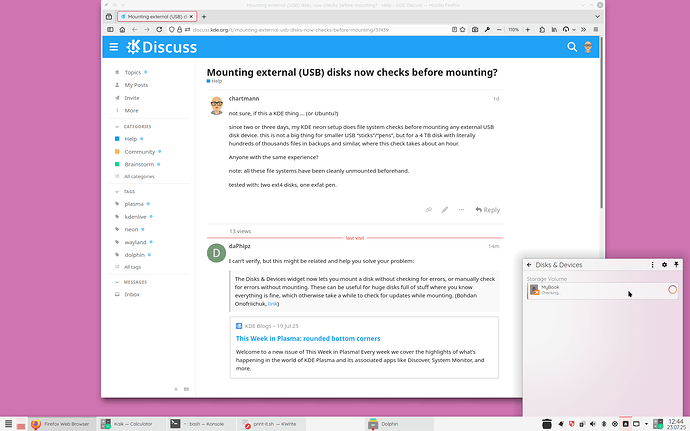
Task: Pin the Disks & Devices popup open
Action: [x=677, y=265]
